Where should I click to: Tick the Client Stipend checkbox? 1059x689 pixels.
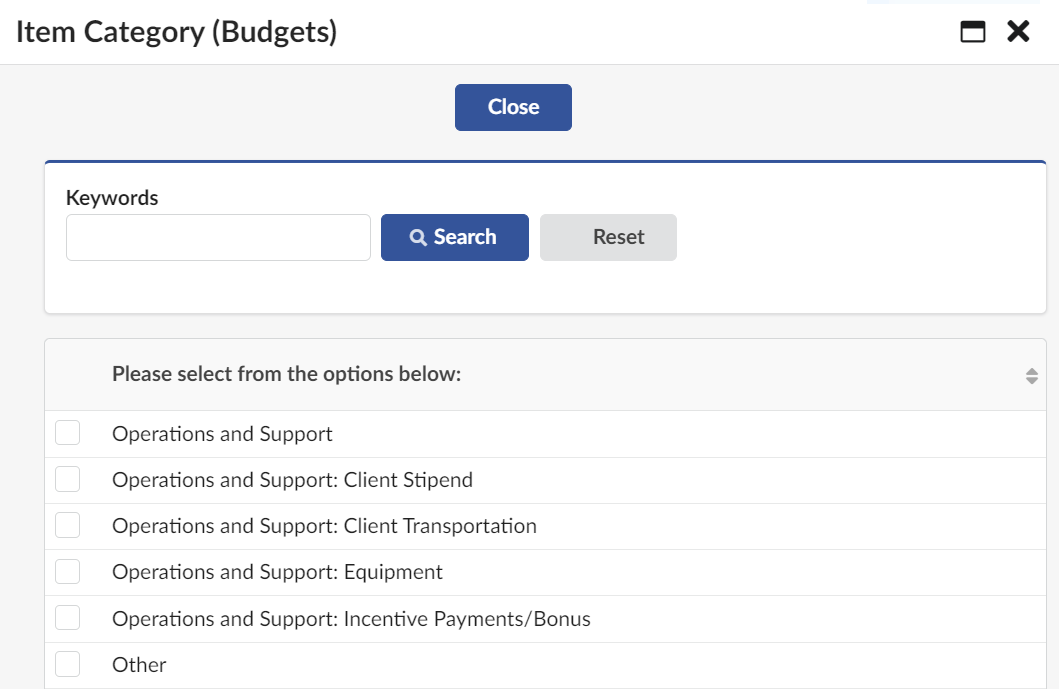pyautogui.click(x=67, y=479)
